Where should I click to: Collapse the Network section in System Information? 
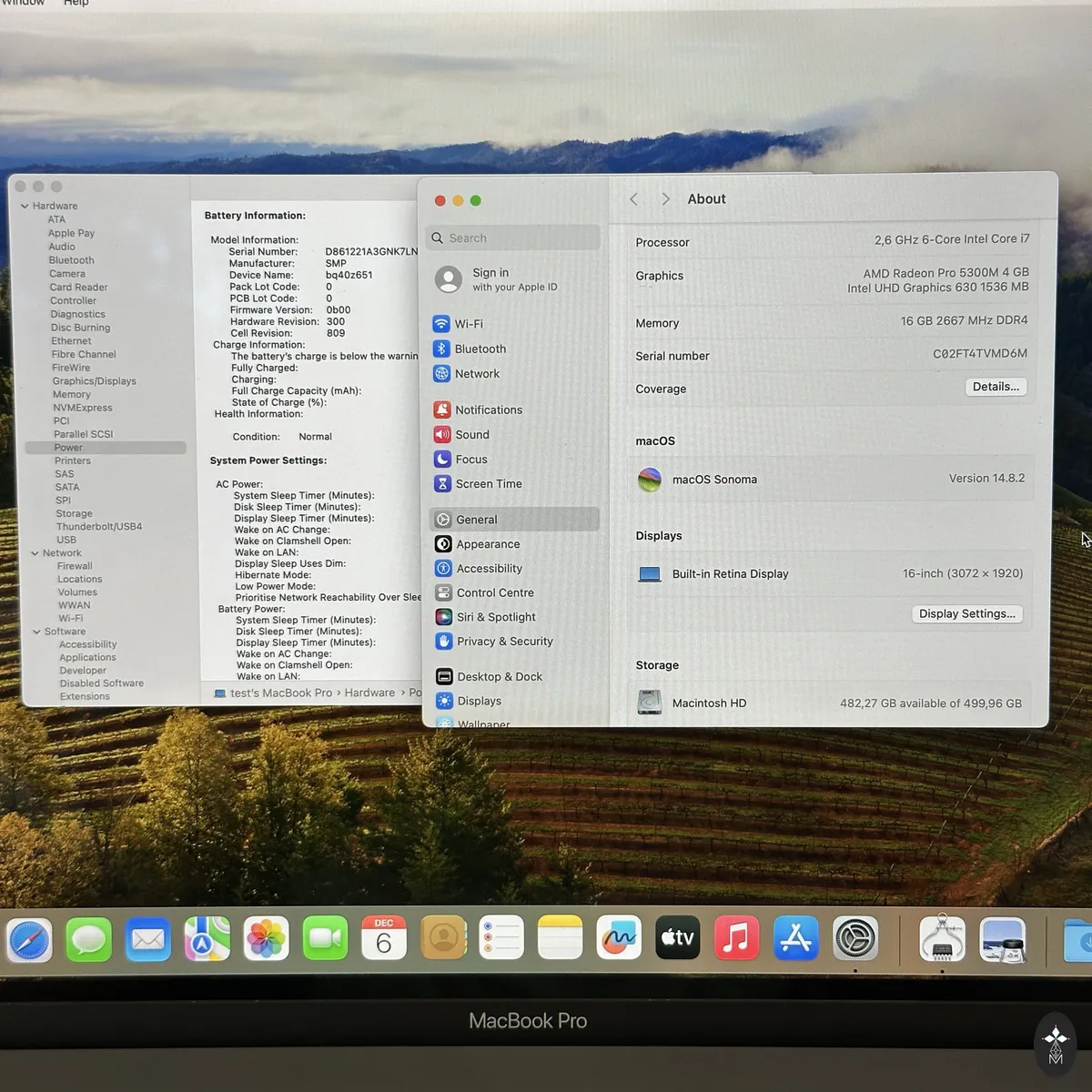click(35, 553)
